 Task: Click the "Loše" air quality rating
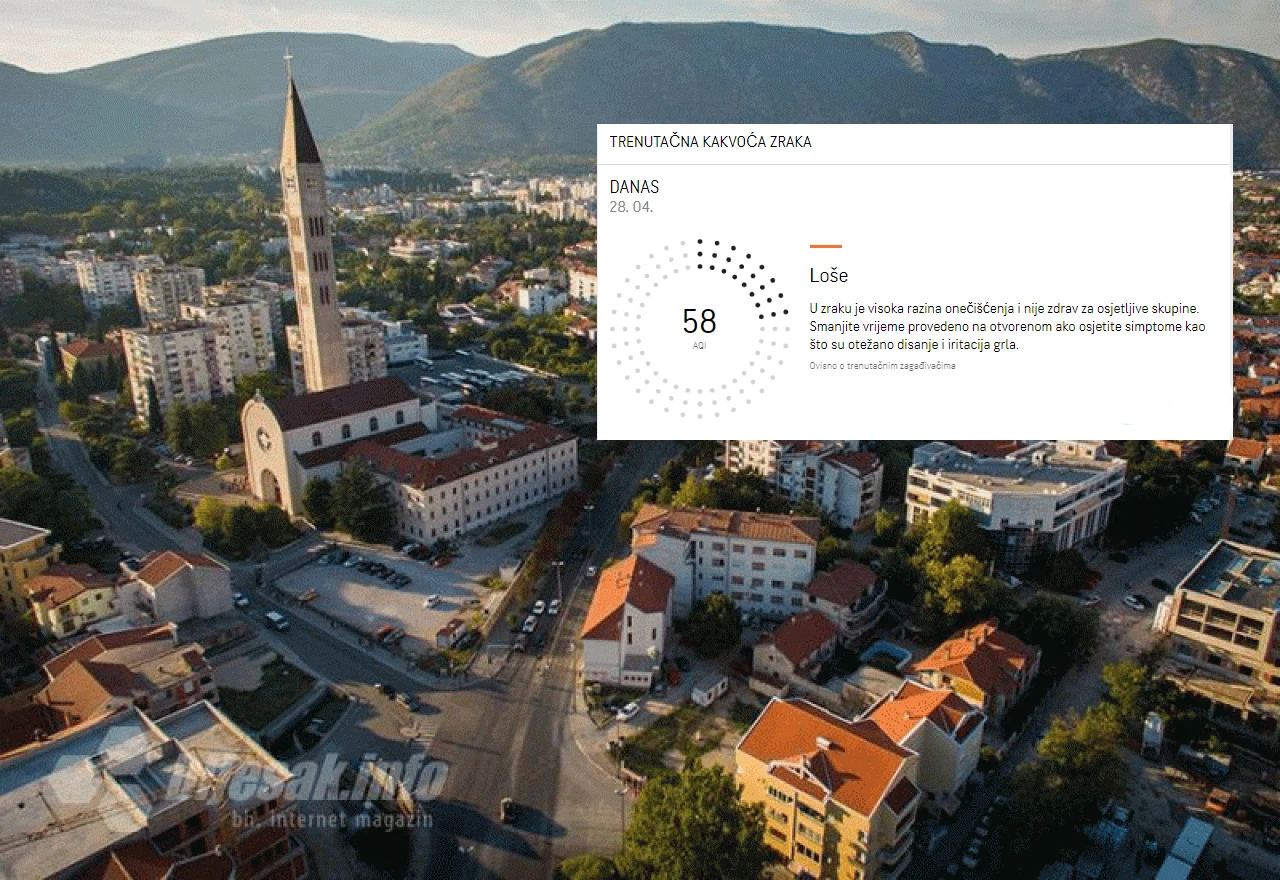click(x=829, y=275)
